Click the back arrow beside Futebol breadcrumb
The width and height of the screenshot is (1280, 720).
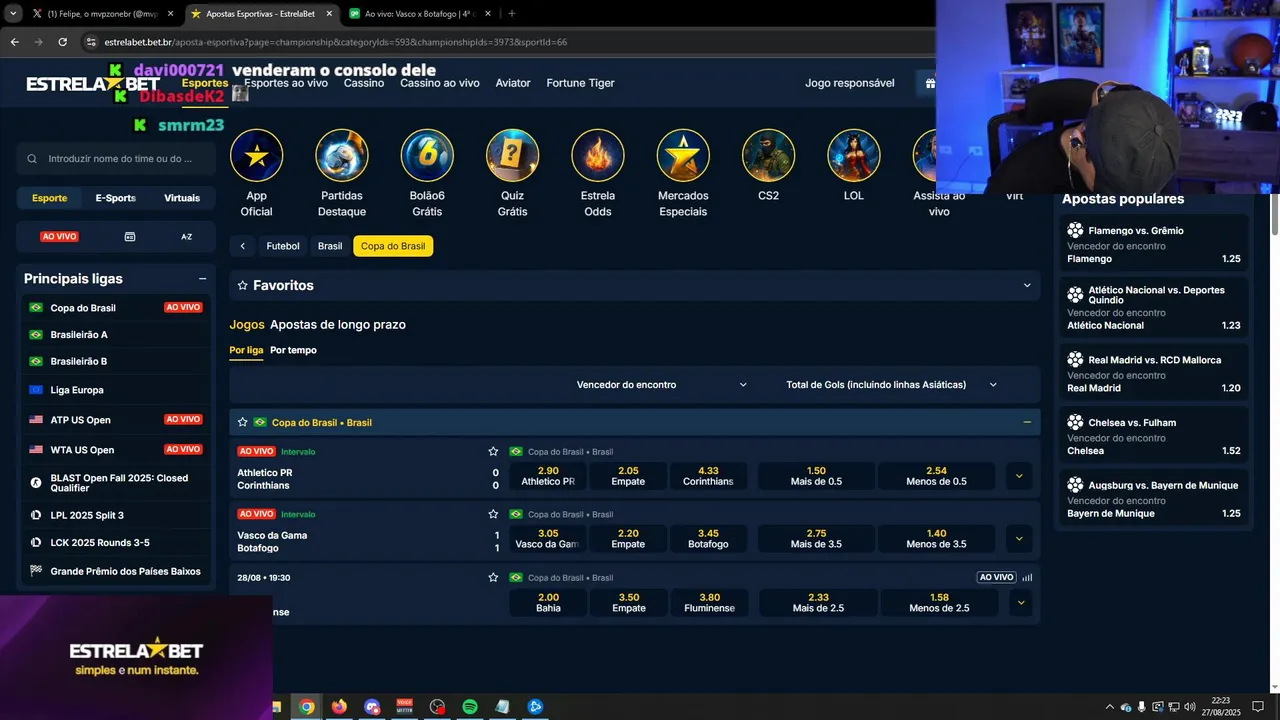pyautogui.click(x=242, y=246)
